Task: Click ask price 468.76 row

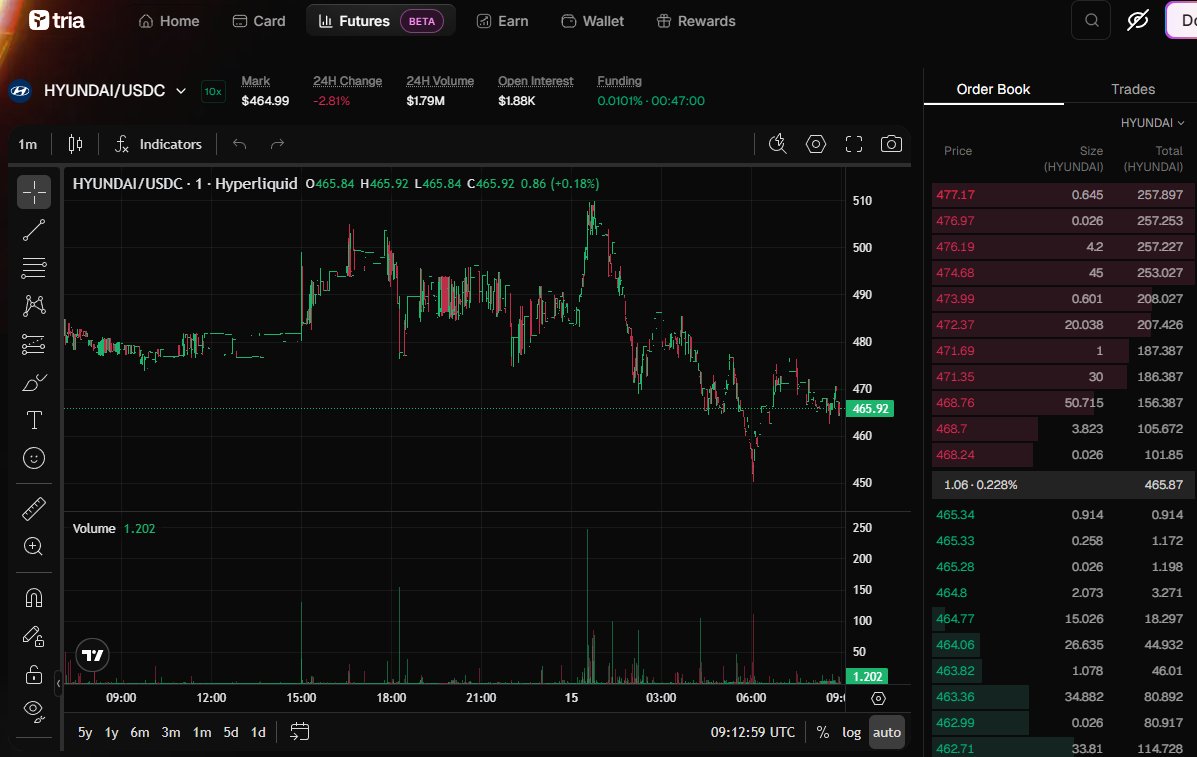Action: point(1063,402)
